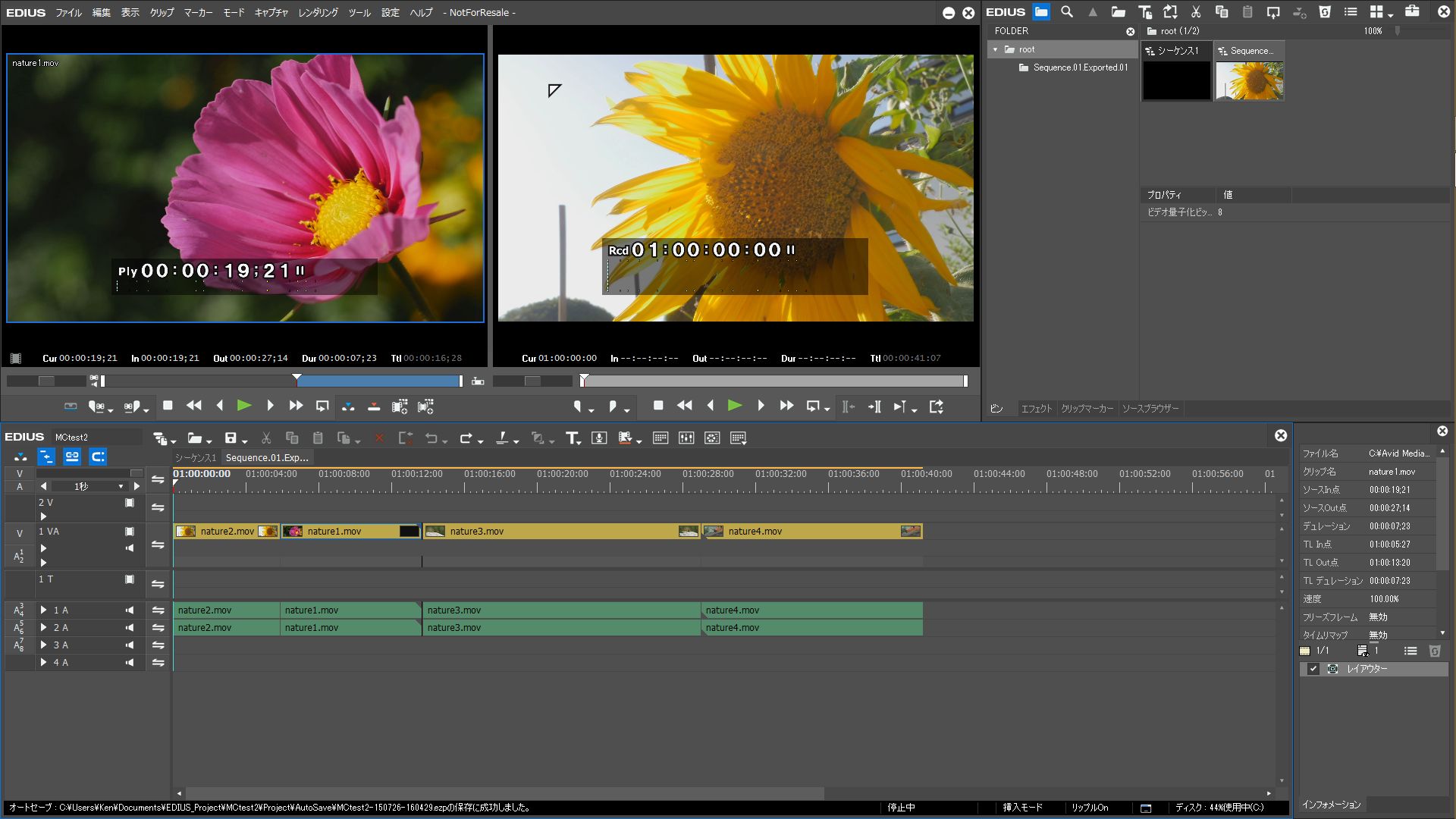This screenshot has height=819, width=1456.
Task: Toggle the group/link mode button
Action: pos(72,457)
